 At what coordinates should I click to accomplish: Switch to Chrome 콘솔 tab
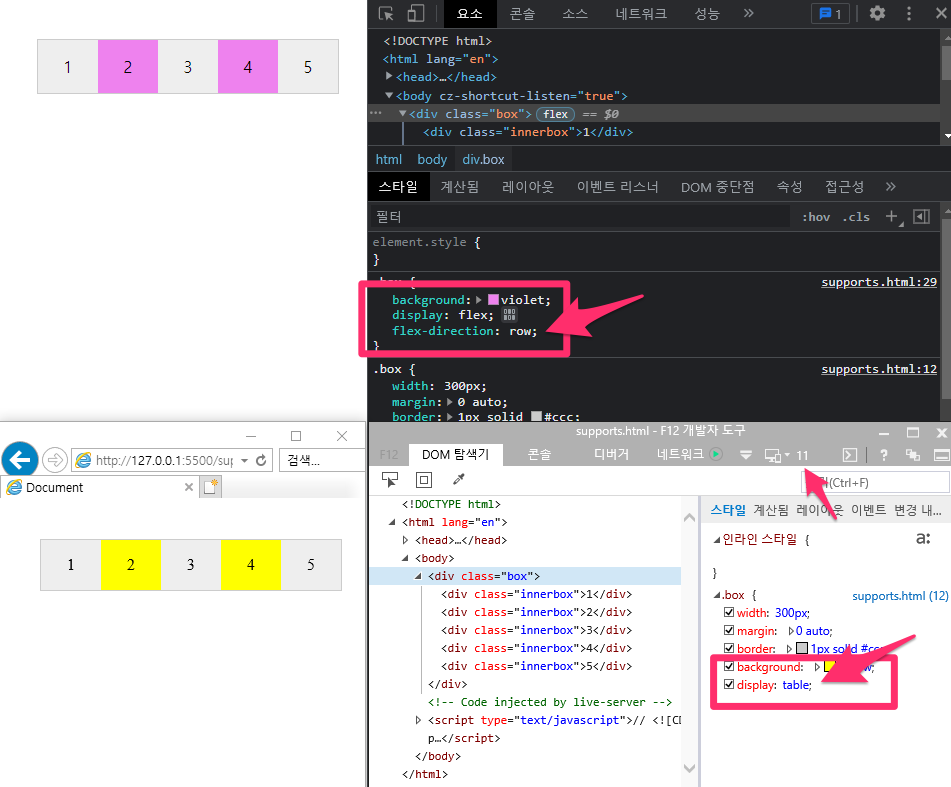point(522,13)
